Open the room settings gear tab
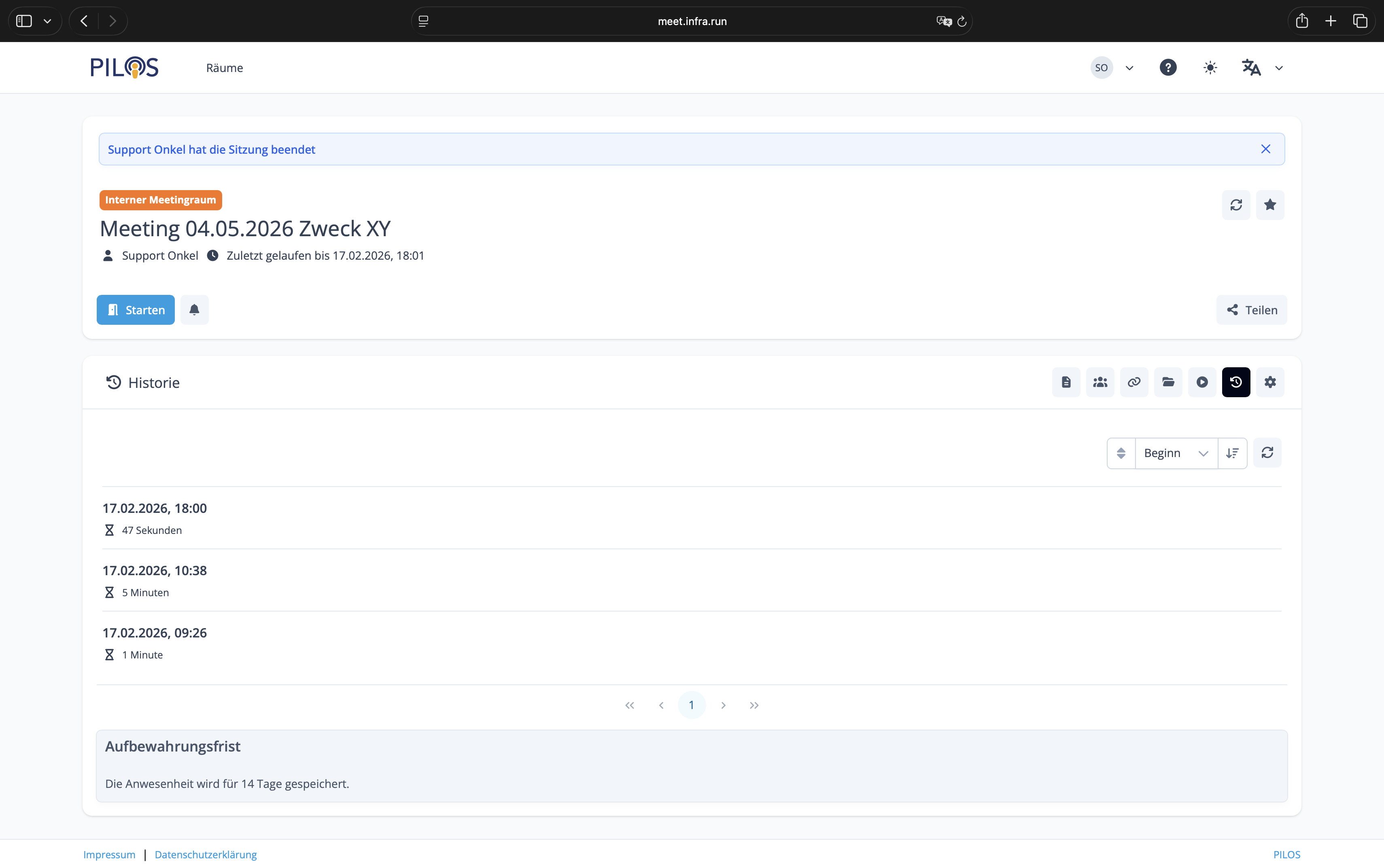Viewport: 1384px width, 868px height. point(1270,382)
